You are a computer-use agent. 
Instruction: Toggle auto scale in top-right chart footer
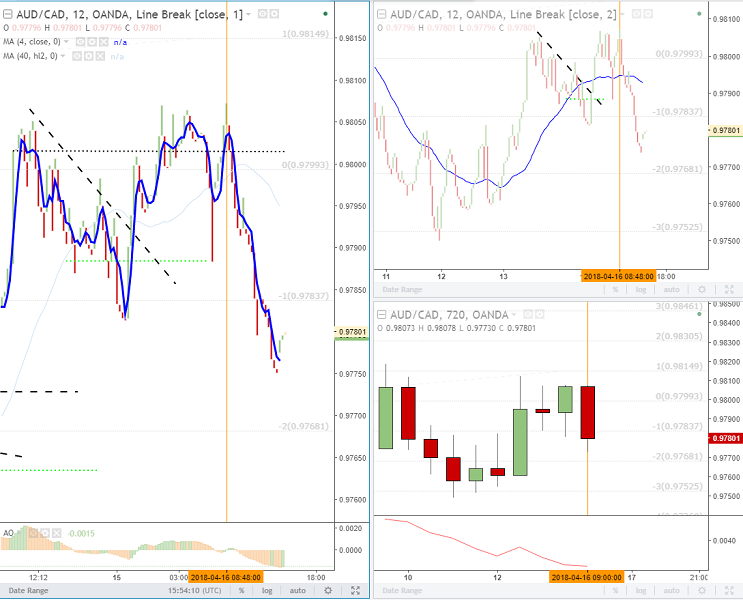tap(671, 290)
